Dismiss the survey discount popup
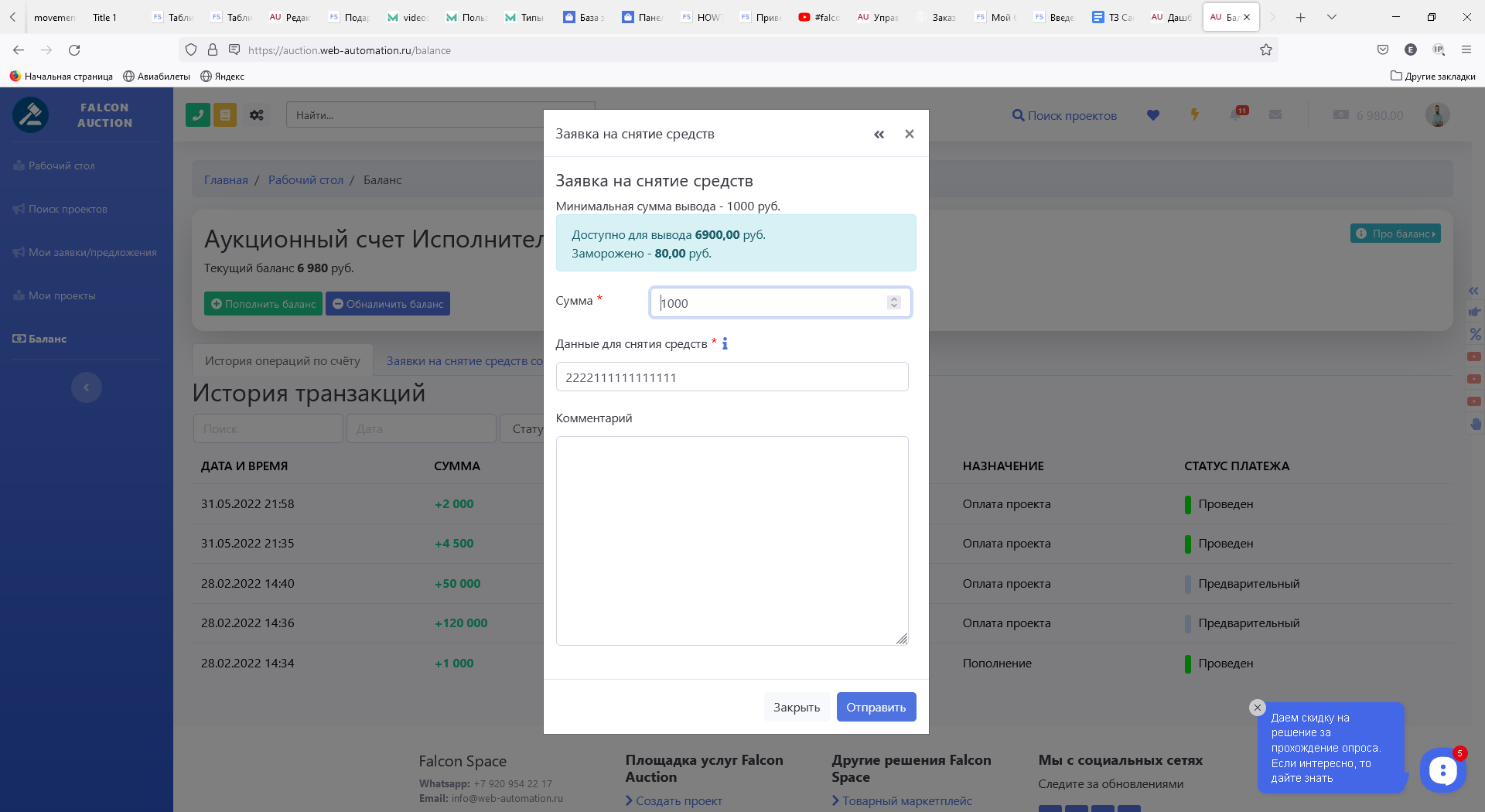Screen dimensions: 1485x812 point(1258,708)
